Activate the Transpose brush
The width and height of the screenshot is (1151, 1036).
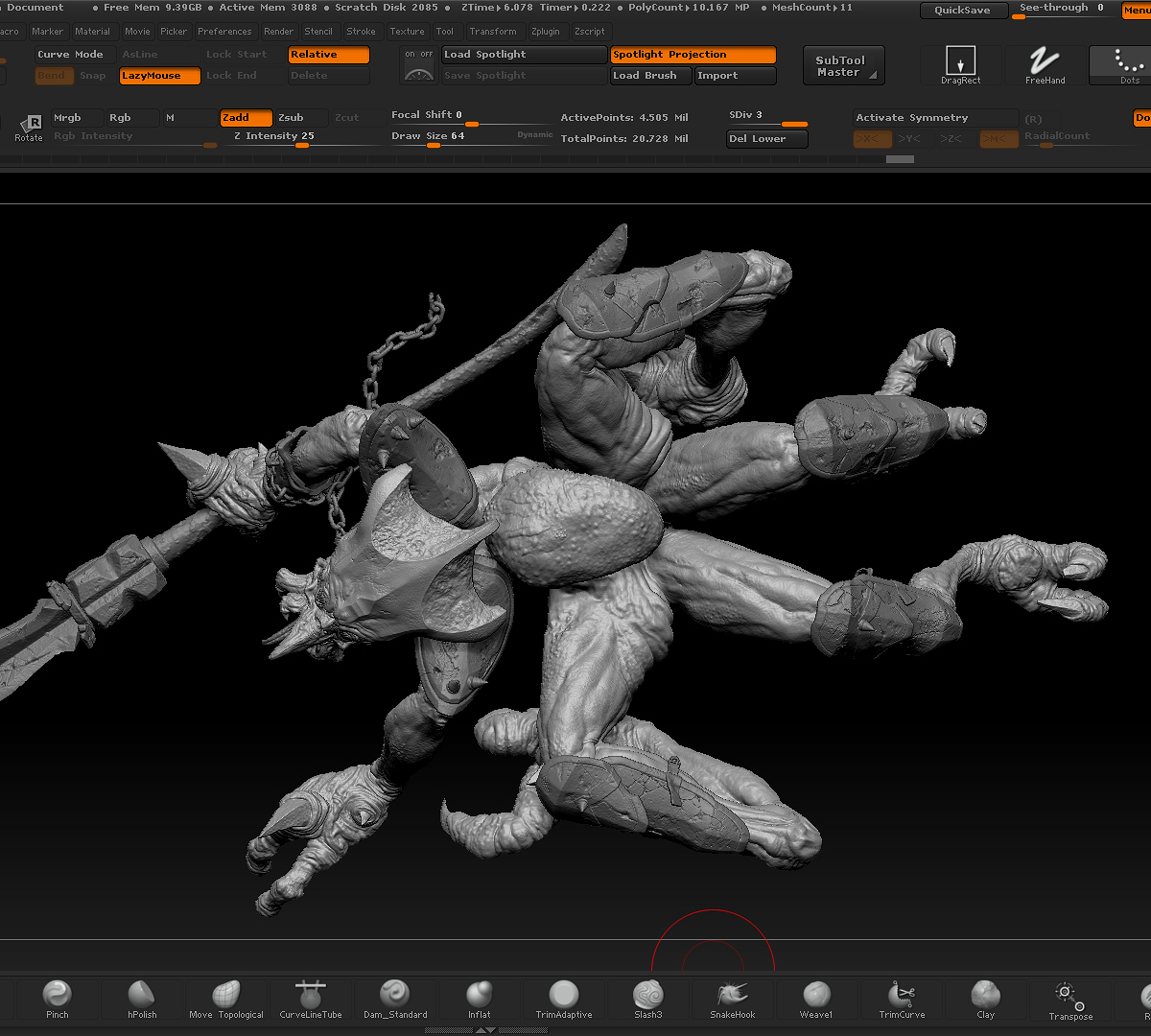(1070, 999)
